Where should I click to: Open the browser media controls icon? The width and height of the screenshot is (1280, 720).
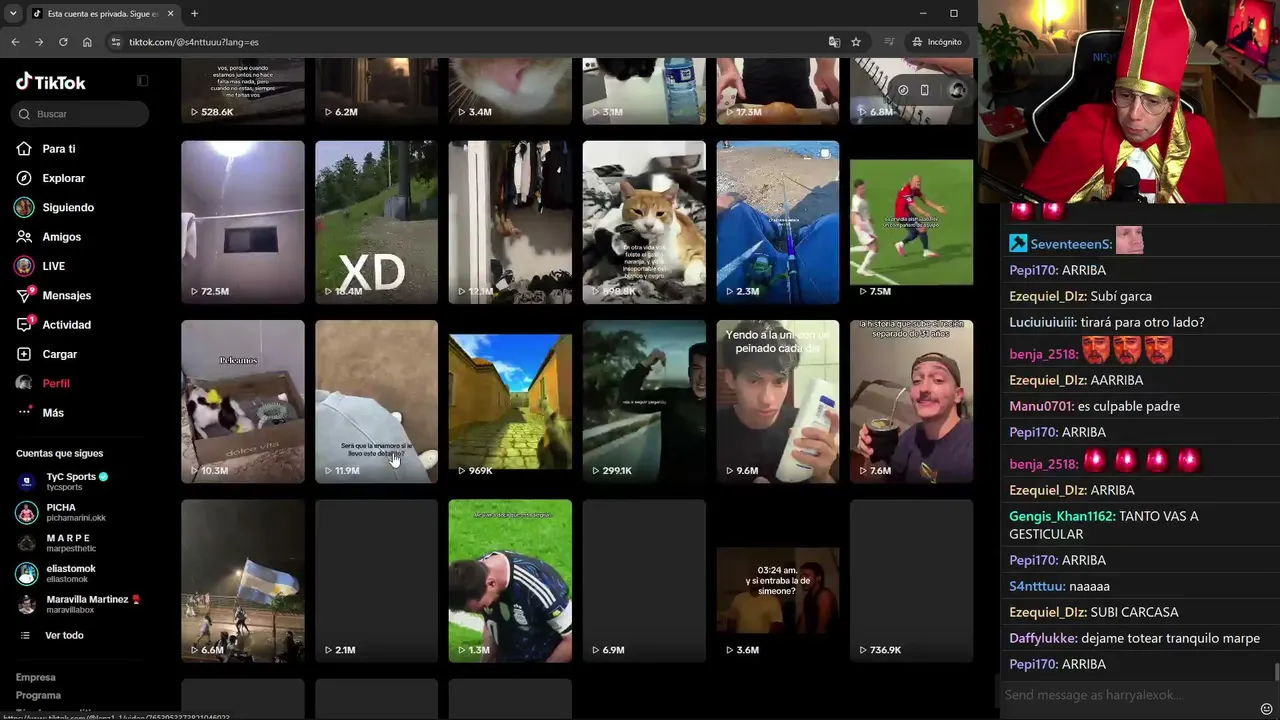[x=889, y=42]
